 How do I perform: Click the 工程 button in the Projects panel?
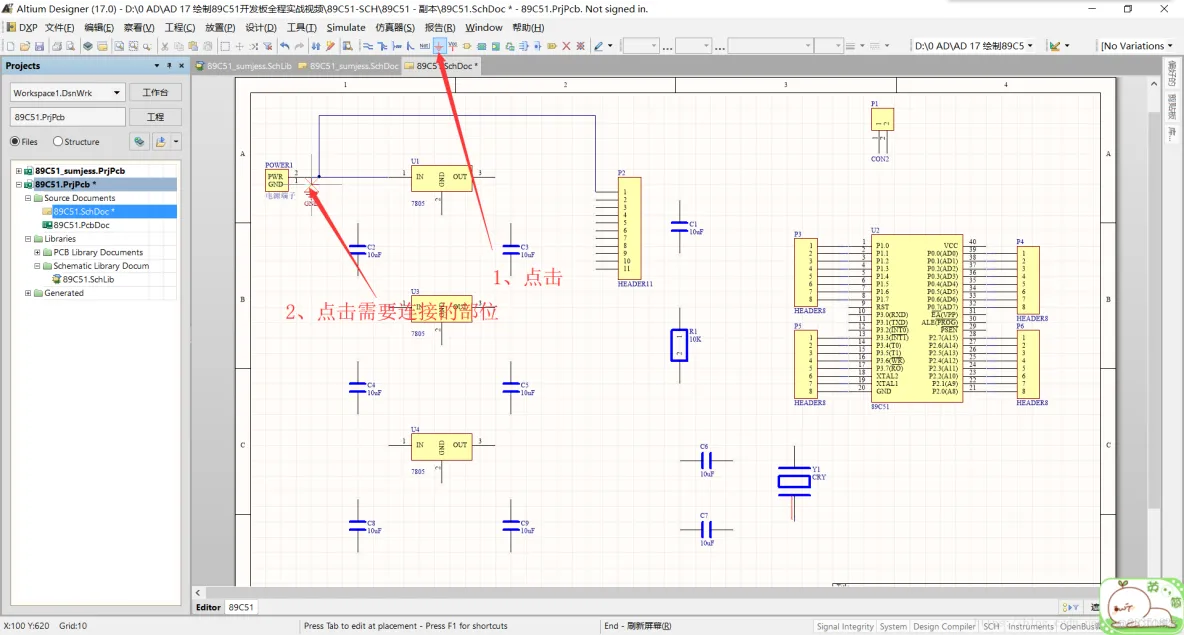155,117
